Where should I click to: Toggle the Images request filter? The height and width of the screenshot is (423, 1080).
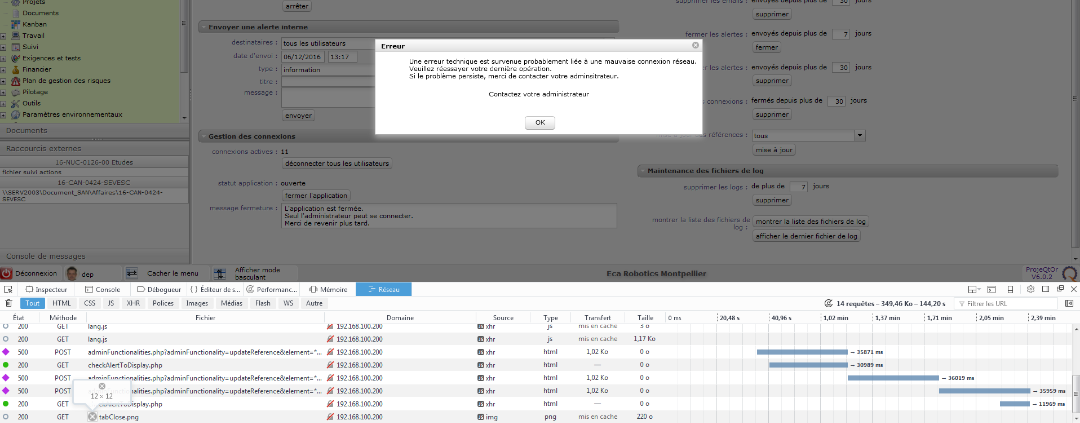(x=197, y=303)
